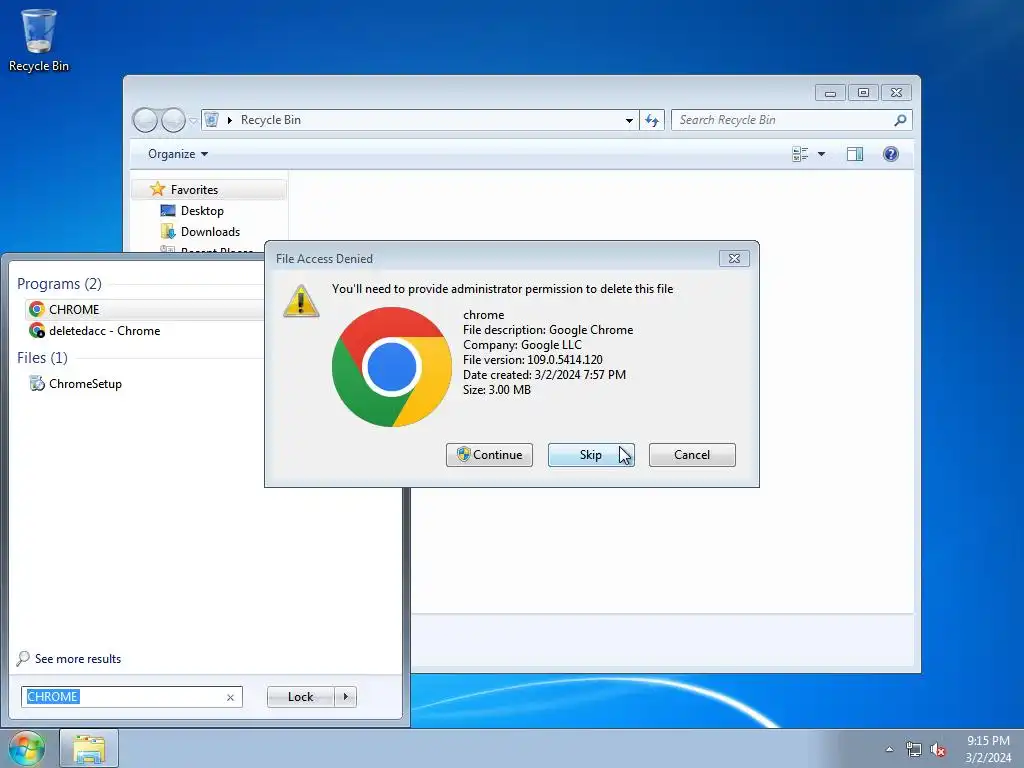The width and height of the screenshot is (1024, 768).
Task: Maximize the Recycle Bin window
Action: point(863,93)
